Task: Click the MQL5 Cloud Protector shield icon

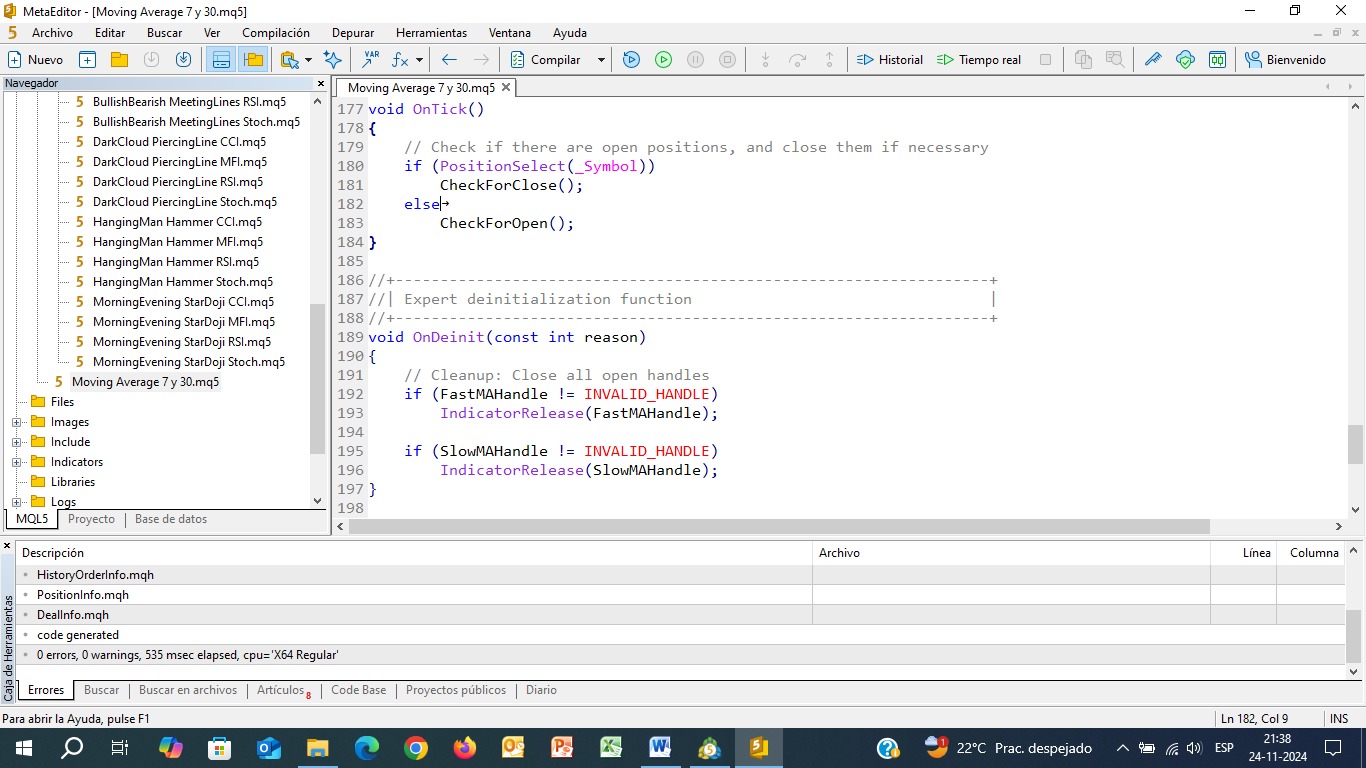Action: pyautogui.click(x=1185, y=60)
